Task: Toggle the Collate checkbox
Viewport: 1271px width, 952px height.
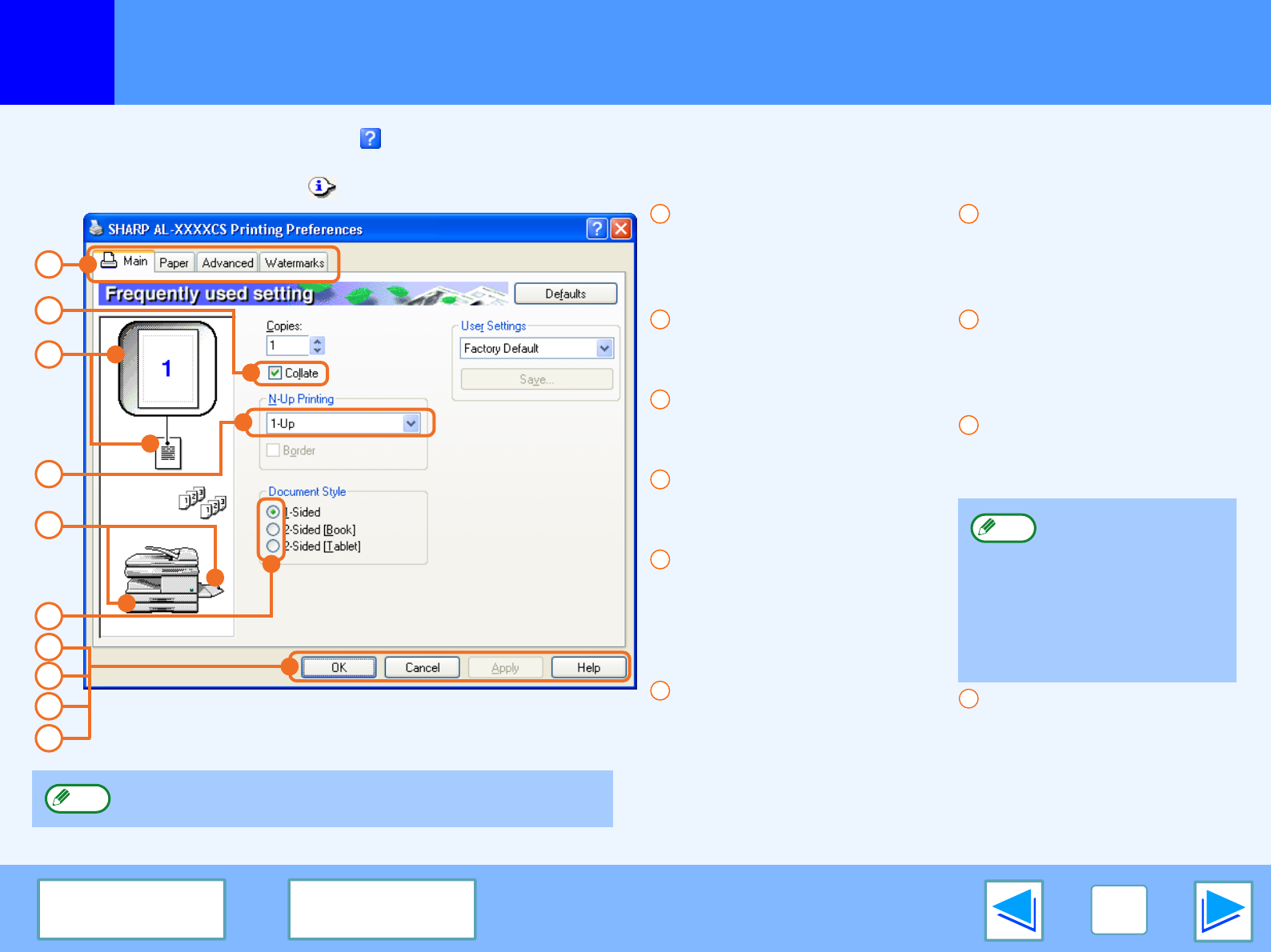Action: coord(275,373)
